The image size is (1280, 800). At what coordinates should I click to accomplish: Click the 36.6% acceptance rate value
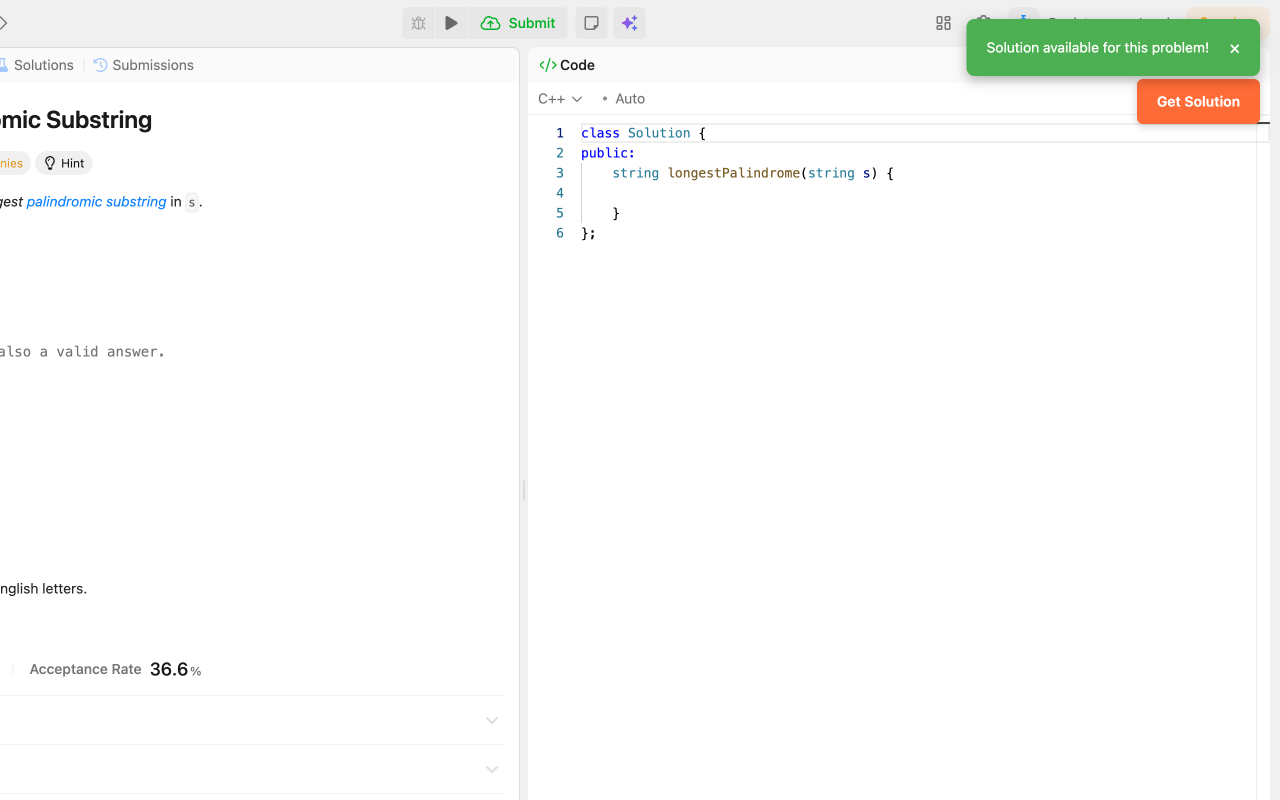point(175,669)
